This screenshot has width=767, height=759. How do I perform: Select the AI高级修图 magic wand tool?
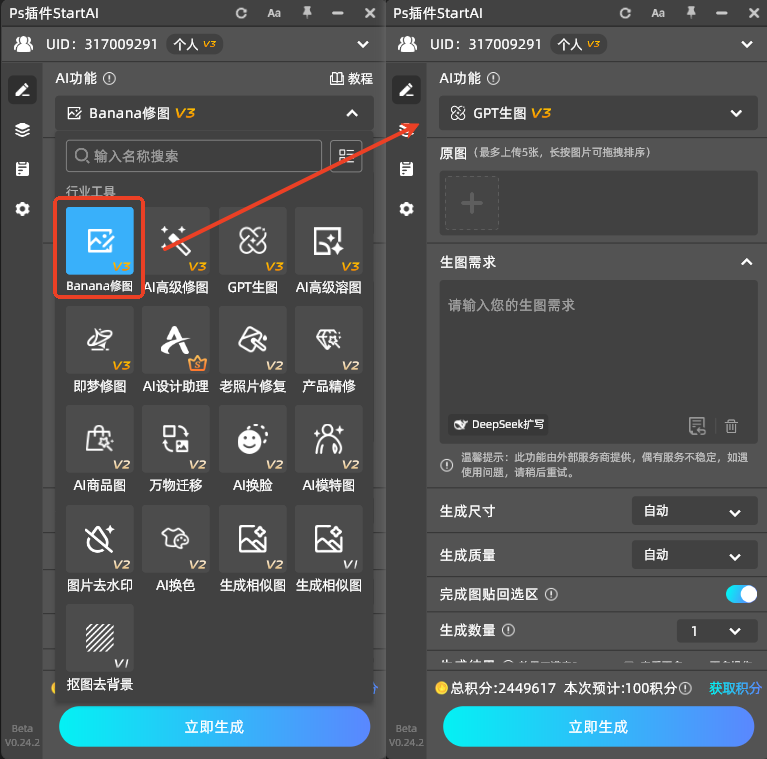pyautogui.click(x=176, y=241)
